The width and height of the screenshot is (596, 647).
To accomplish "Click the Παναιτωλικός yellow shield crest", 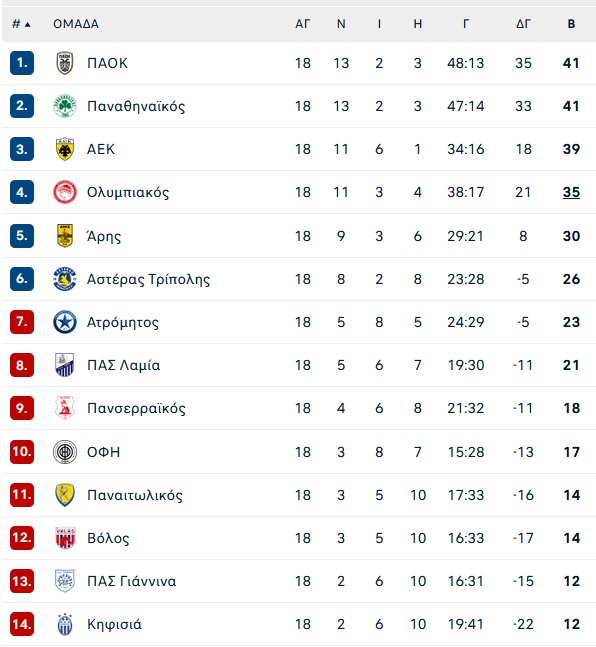I will click(x=65, y=495).
